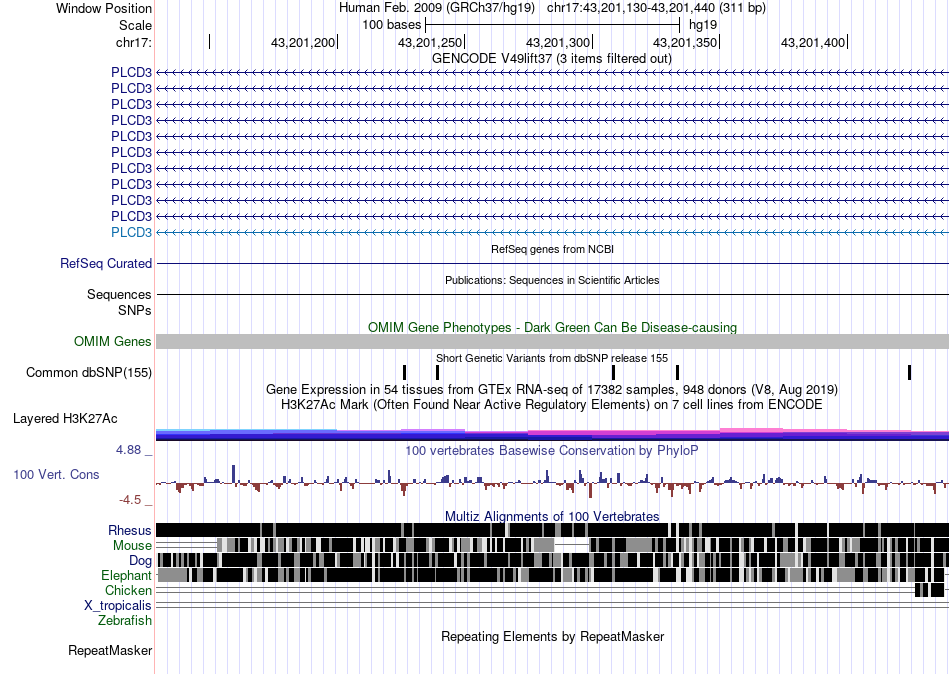Click the Layered H3K27Ac track label

pyautogui.click(x=65, y=419)
